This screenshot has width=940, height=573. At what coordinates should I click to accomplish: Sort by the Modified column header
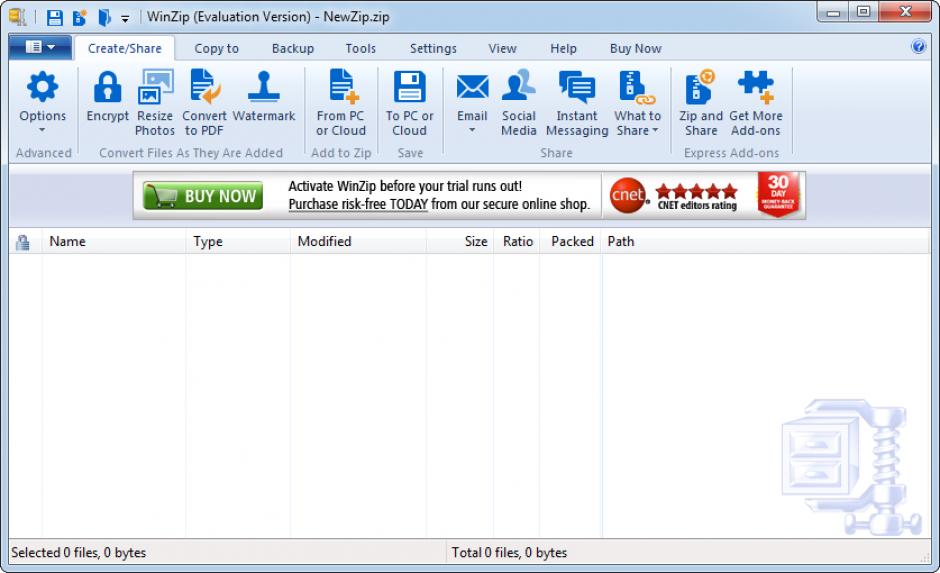pyautogui.click(x=358, y=242)
